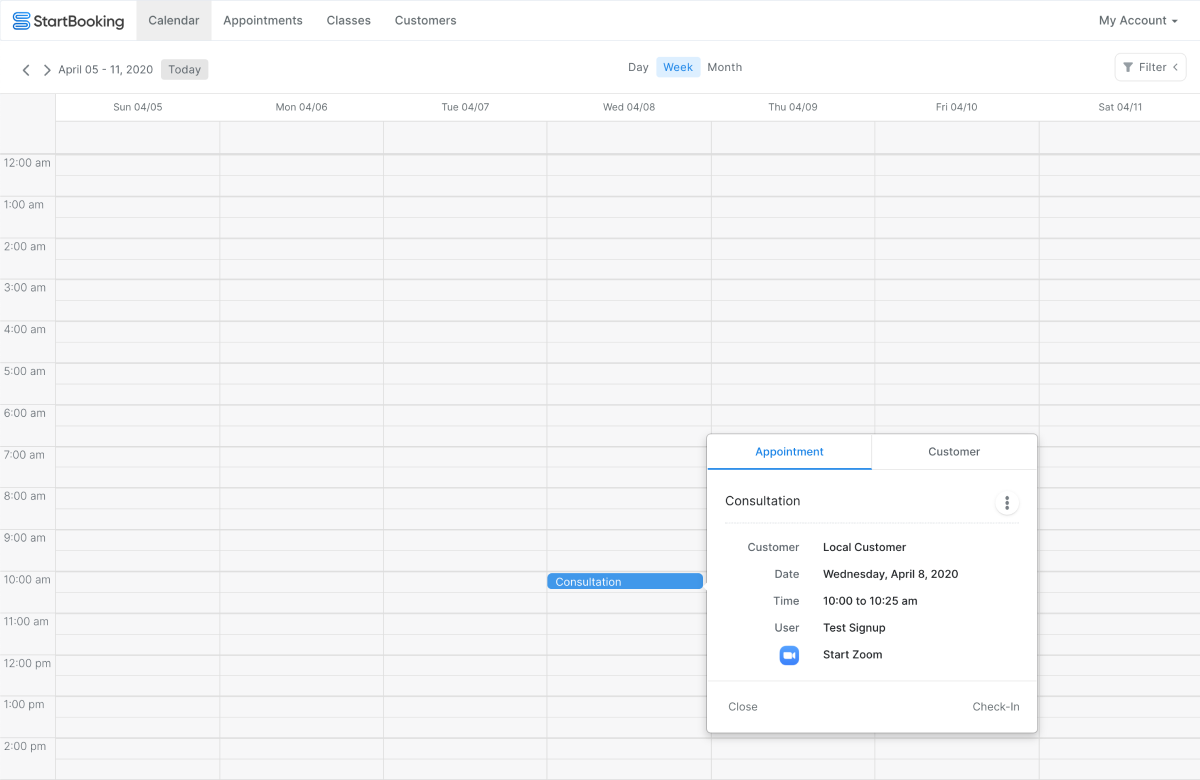1200x780 pixels.
Task: Click the Thu 04/09 column header
Action: click(x=793, y=107)
